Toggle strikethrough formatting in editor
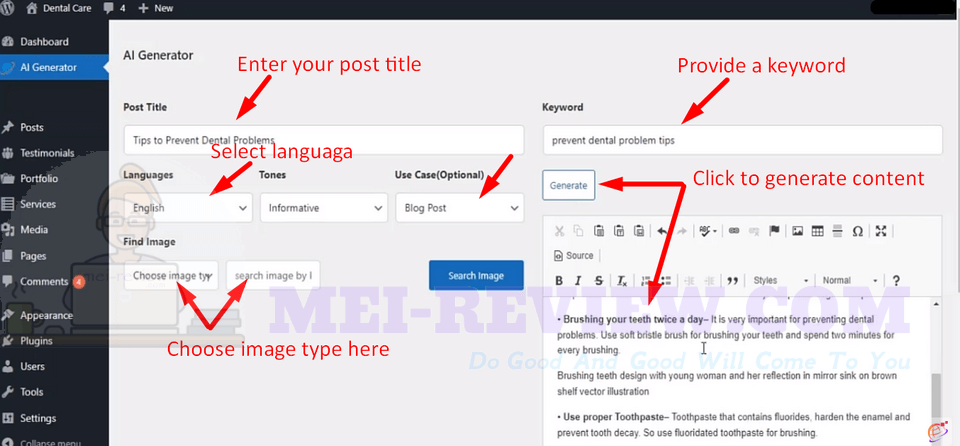This screenshot has height=446, width=960. click(x=599, y=281)
